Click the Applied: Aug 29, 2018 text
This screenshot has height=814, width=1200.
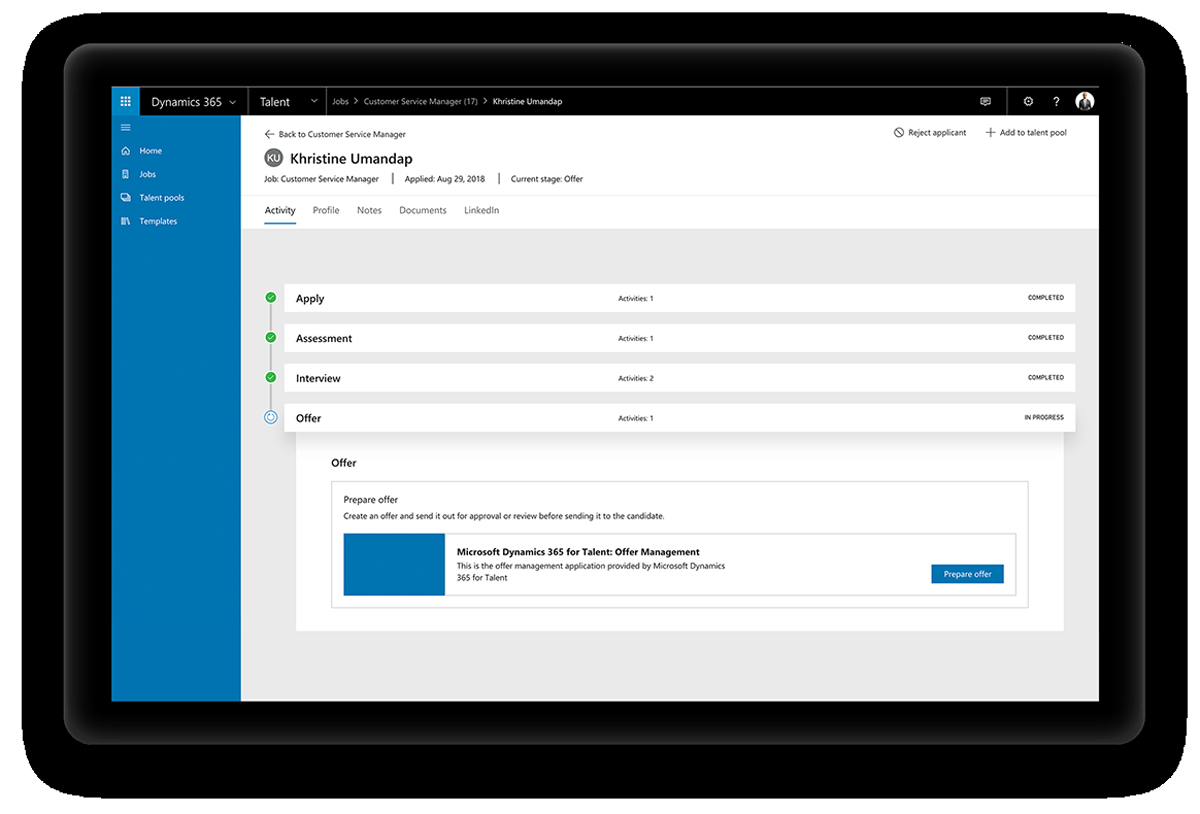(445, 179)
